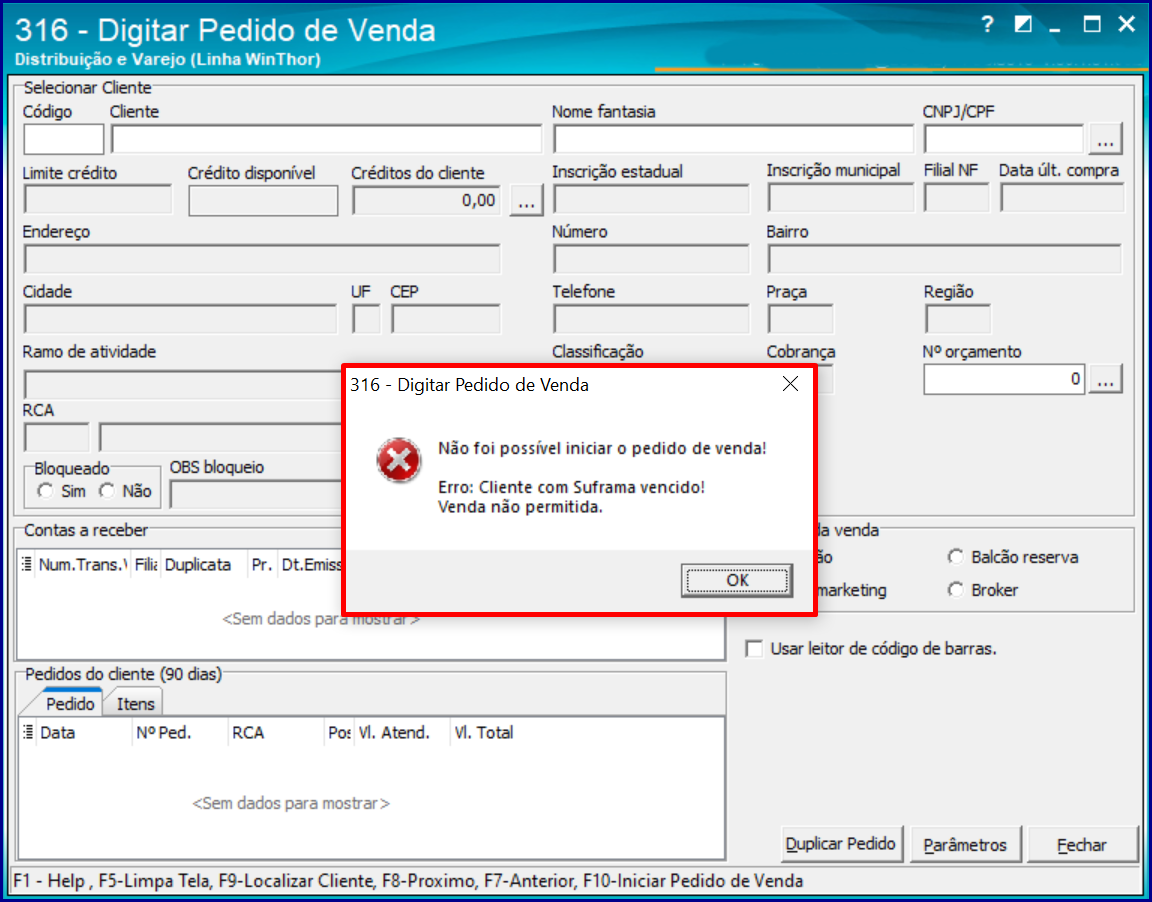Click Fechar button
1152x902 pixels.
point(1081,845)
